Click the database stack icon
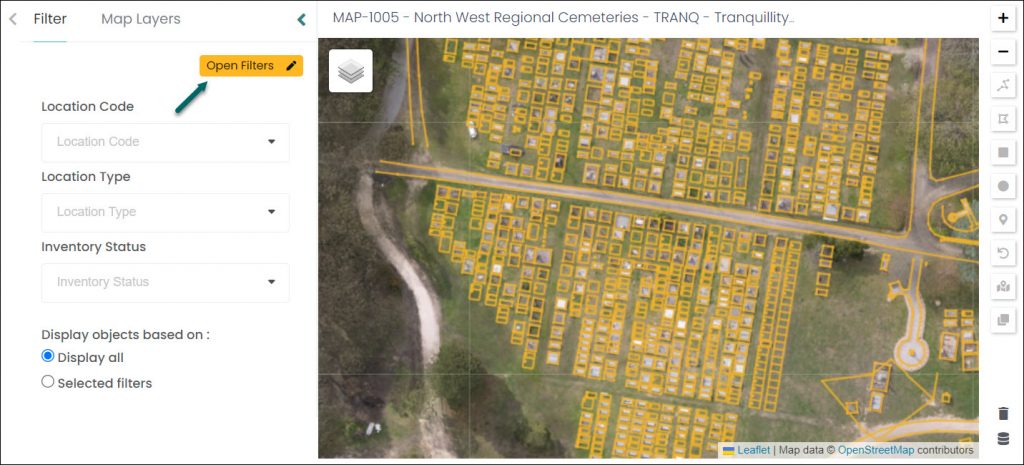This screenshot has width=1024, height=465. click(x=1003, y=439)
